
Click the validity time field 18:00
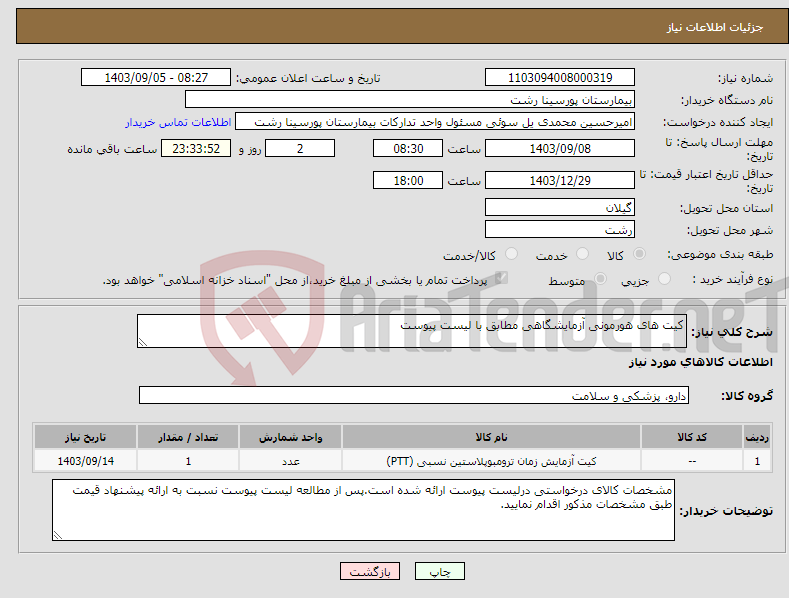pyautogui.click(x=408, y=180)
